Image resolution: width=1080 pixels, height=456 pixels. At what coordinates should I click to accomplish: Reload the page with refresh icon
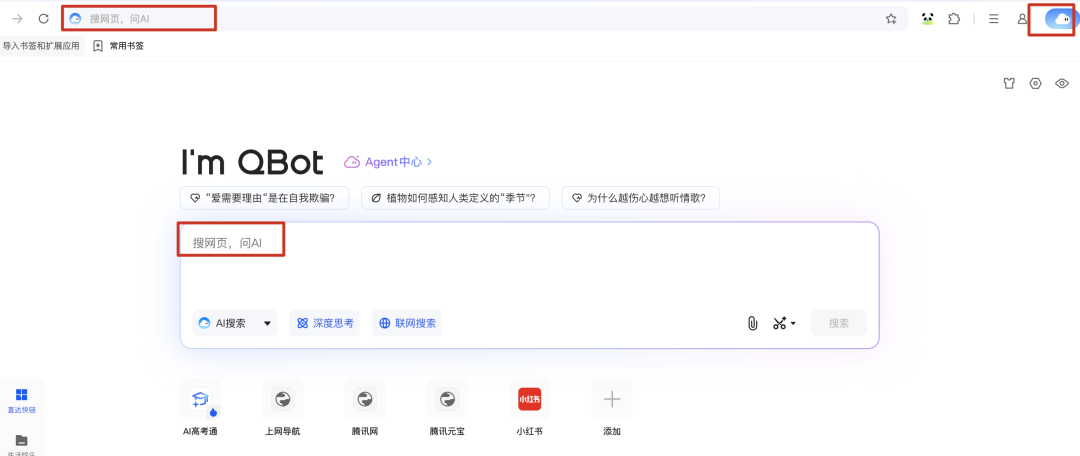[43, 19]
